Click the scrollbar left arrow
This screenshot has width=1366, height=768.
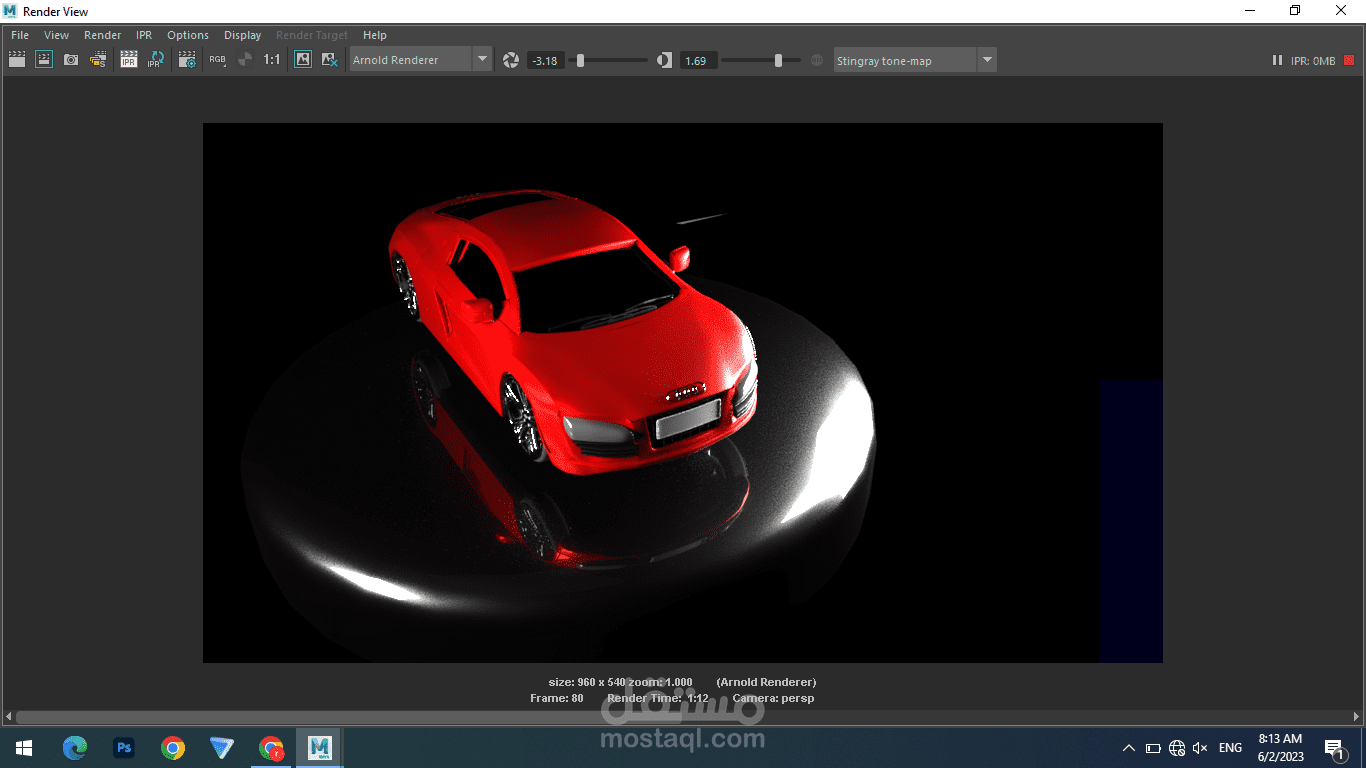tap(9, 717)
